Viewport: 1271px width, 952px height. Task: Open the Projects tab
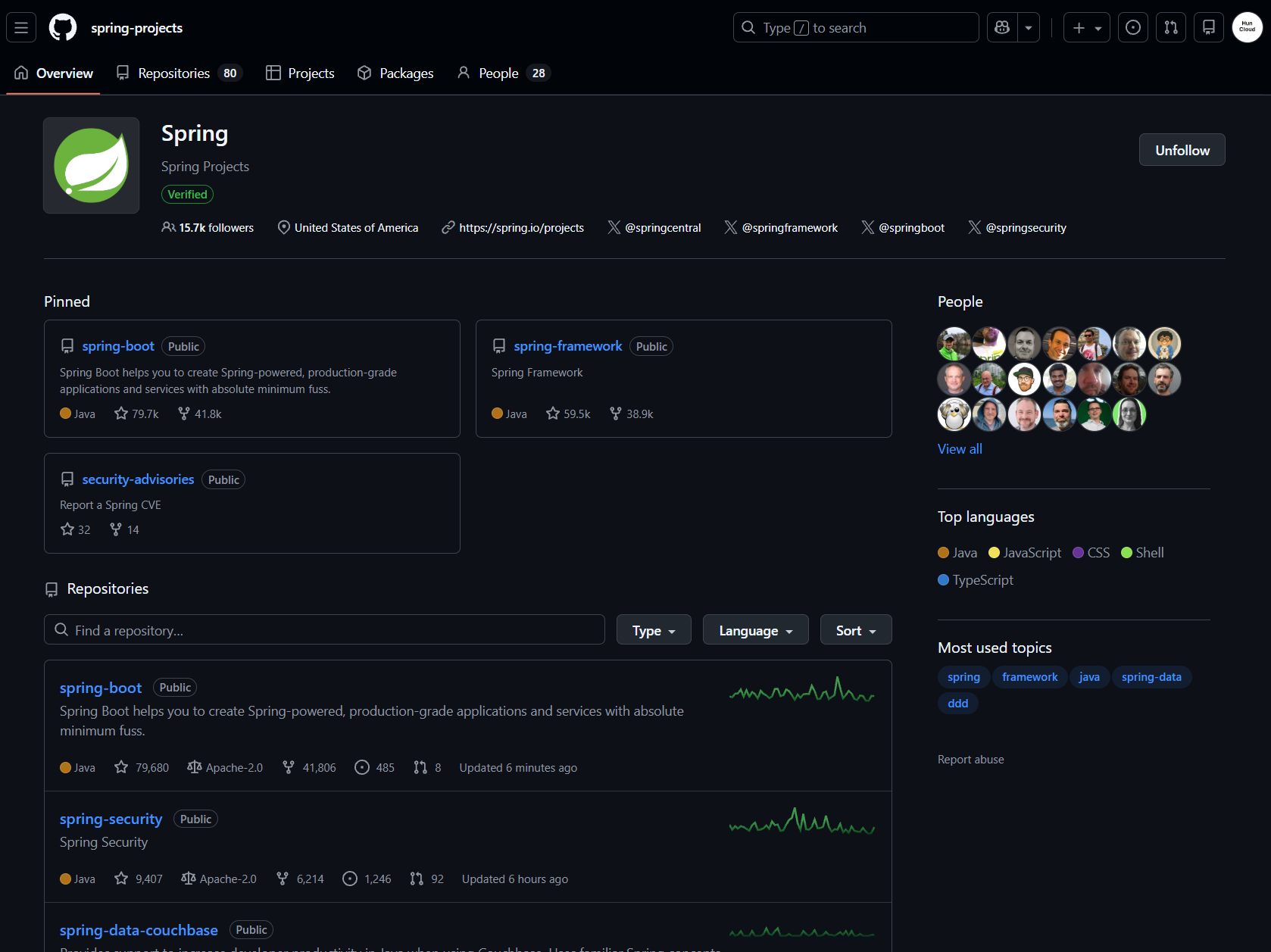[x=300, y=73]
